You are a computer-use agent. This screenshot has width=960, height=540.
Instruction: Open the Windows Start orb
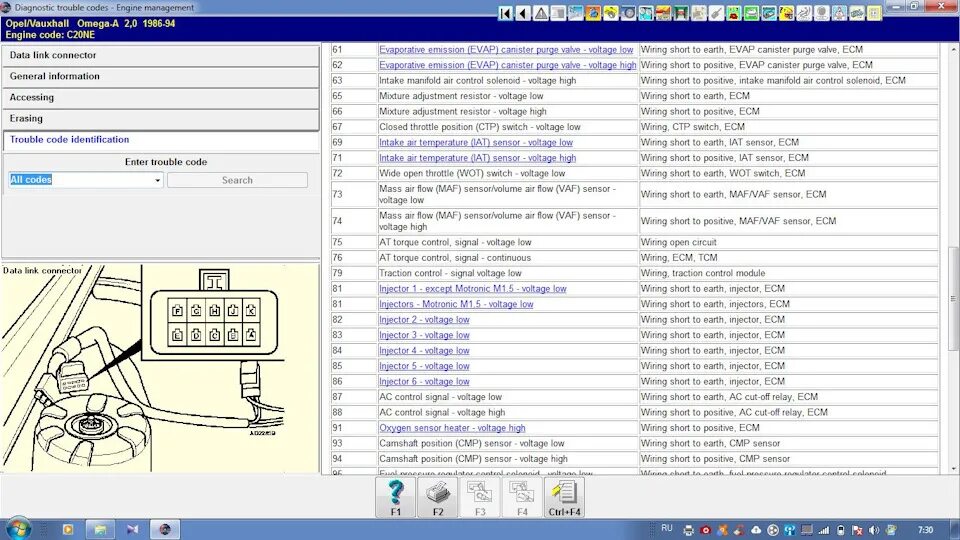[x=17, y=528]
